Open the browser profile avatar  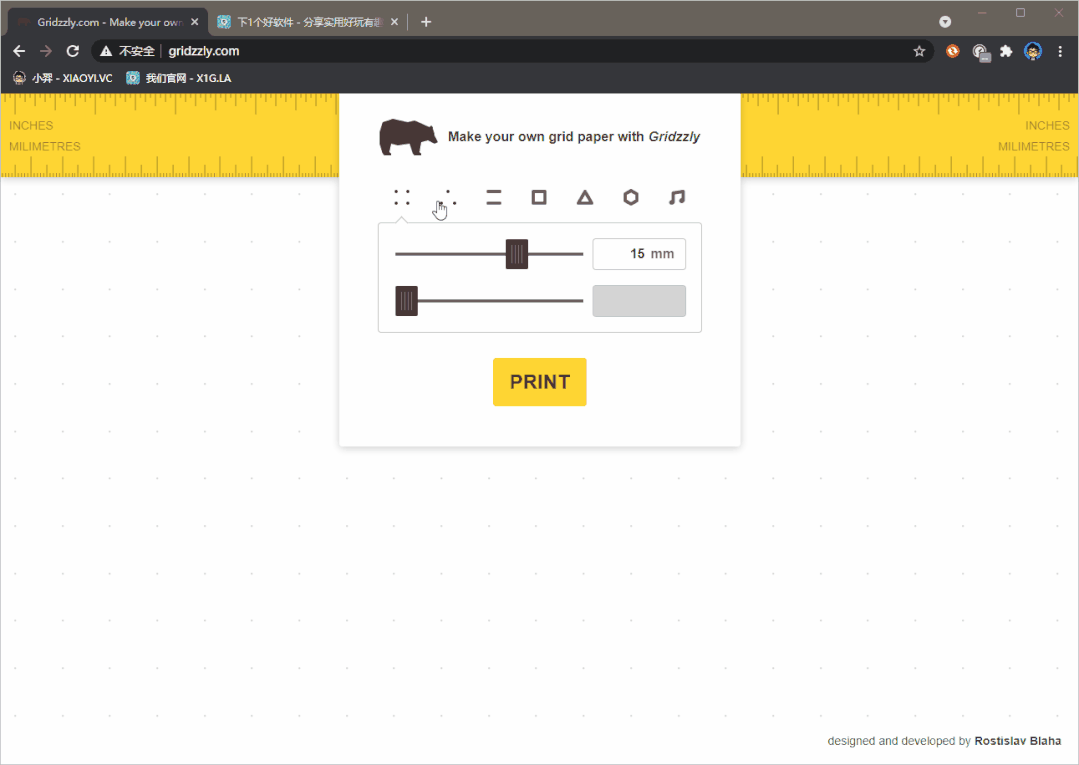point(1033,51)
